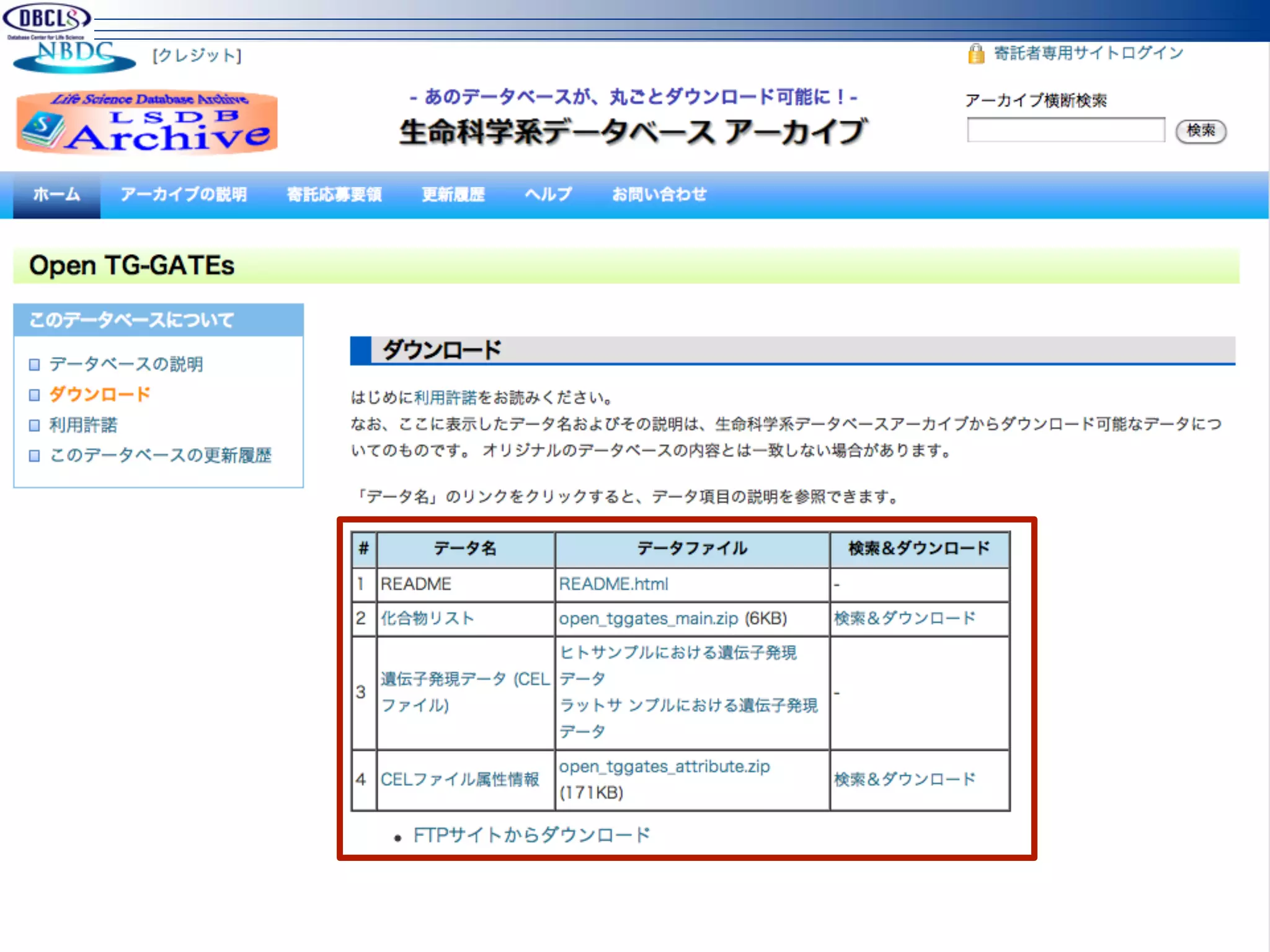Open the README.html file link
The image size is (1270, 952).
point(613,584)
